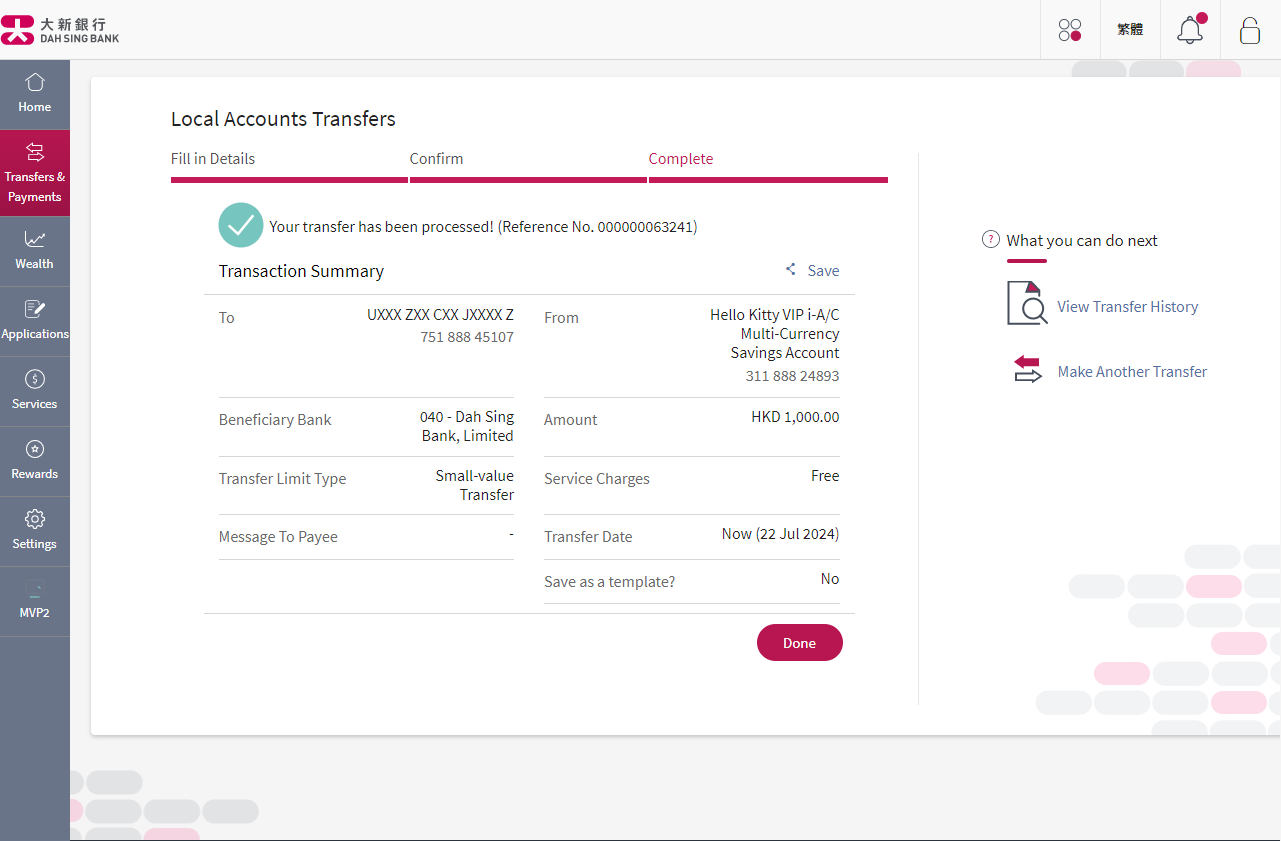Screen dimensions: 1281x841
Task: Click the Small-value Transfer value
Action: point(474,485)
